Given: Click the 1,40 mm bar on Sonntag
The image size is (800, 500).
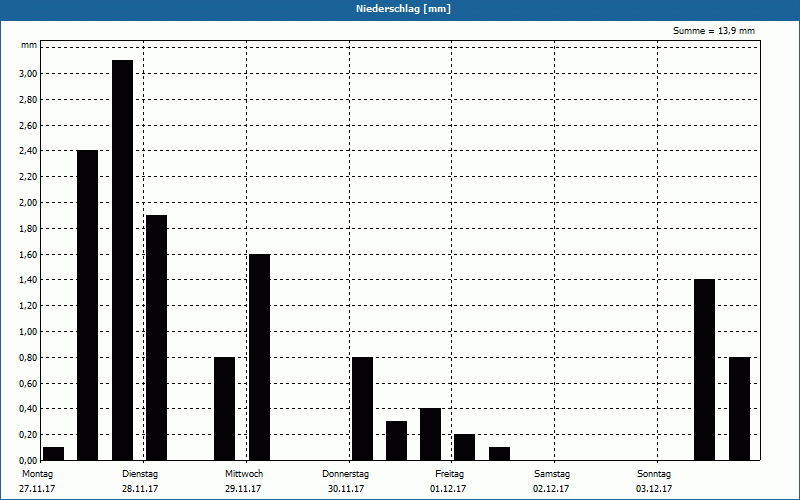Looking at the screenshot, I should (705, 370).
